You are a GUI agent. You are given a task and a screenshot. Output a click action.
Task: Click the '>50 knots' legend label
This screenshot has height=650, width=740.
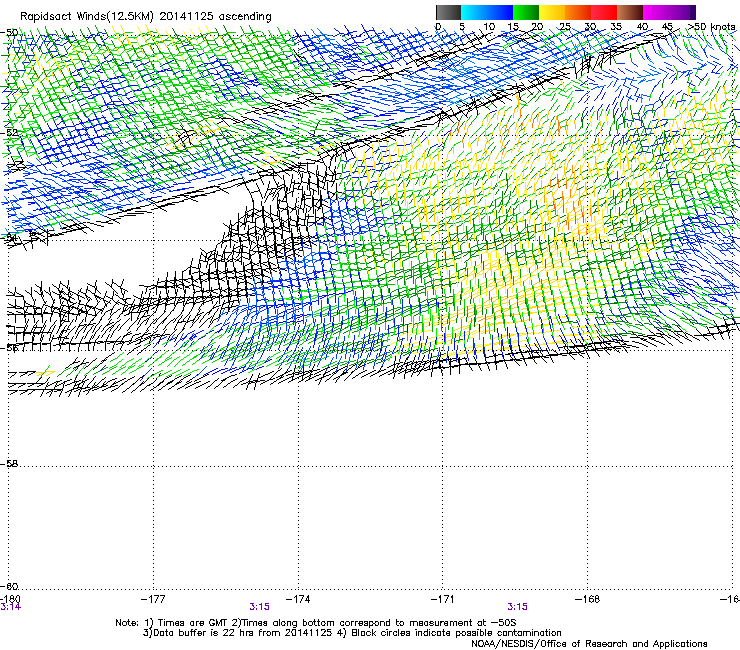711,27
